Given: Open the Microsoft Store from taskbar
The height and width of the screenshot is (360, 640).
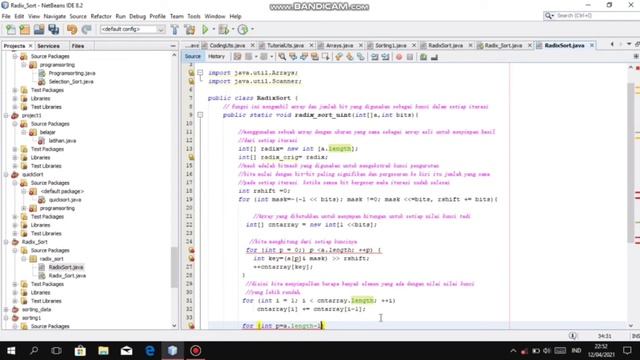Looking at the screenshot, I should coord(80,351).
